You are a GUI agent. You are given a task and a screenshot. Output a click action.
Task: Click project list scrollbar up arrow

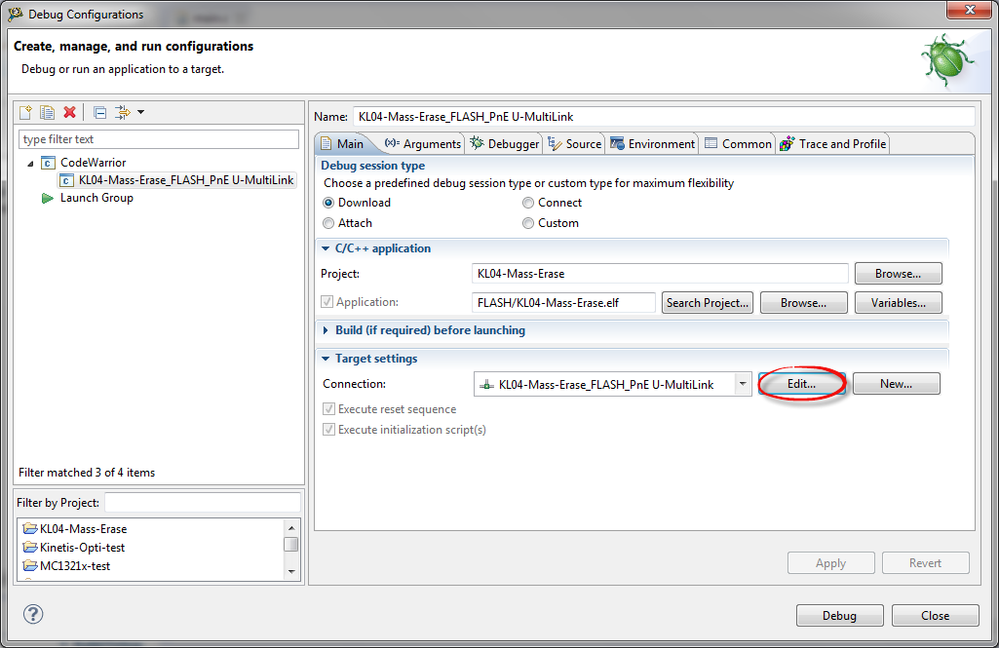click(x=291, y=528)
